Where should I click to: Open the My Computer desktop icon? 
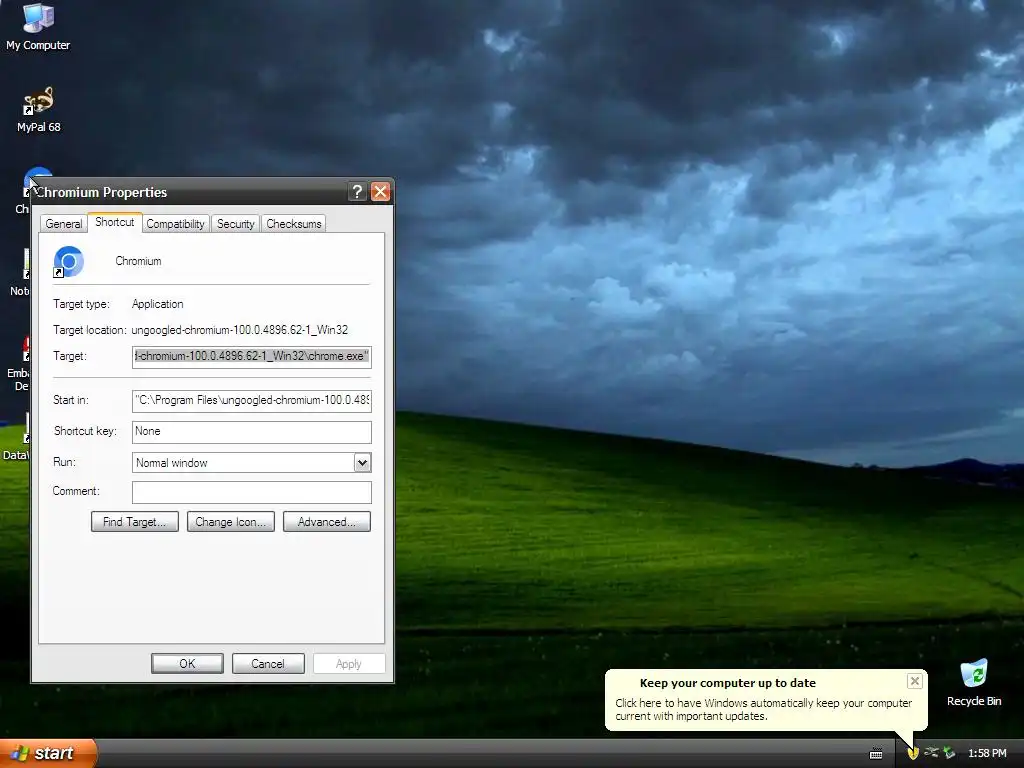pyautogui.click(x=38, y=26)
